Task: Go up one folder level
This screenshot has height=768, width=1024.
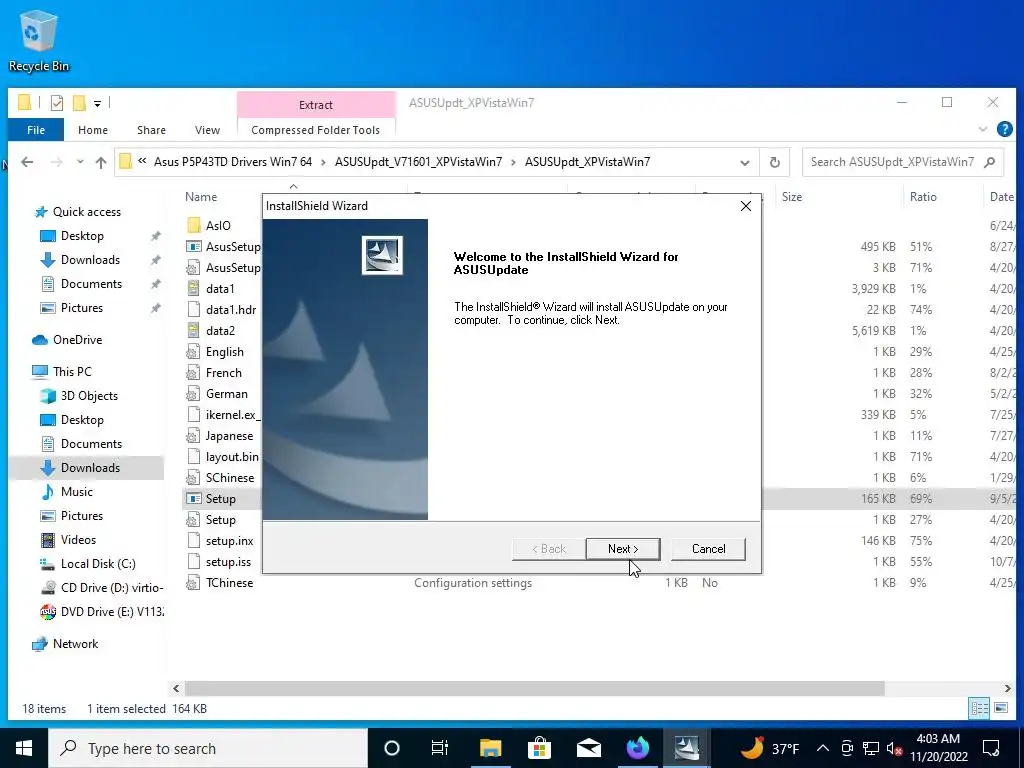Action: click(101, 162)
